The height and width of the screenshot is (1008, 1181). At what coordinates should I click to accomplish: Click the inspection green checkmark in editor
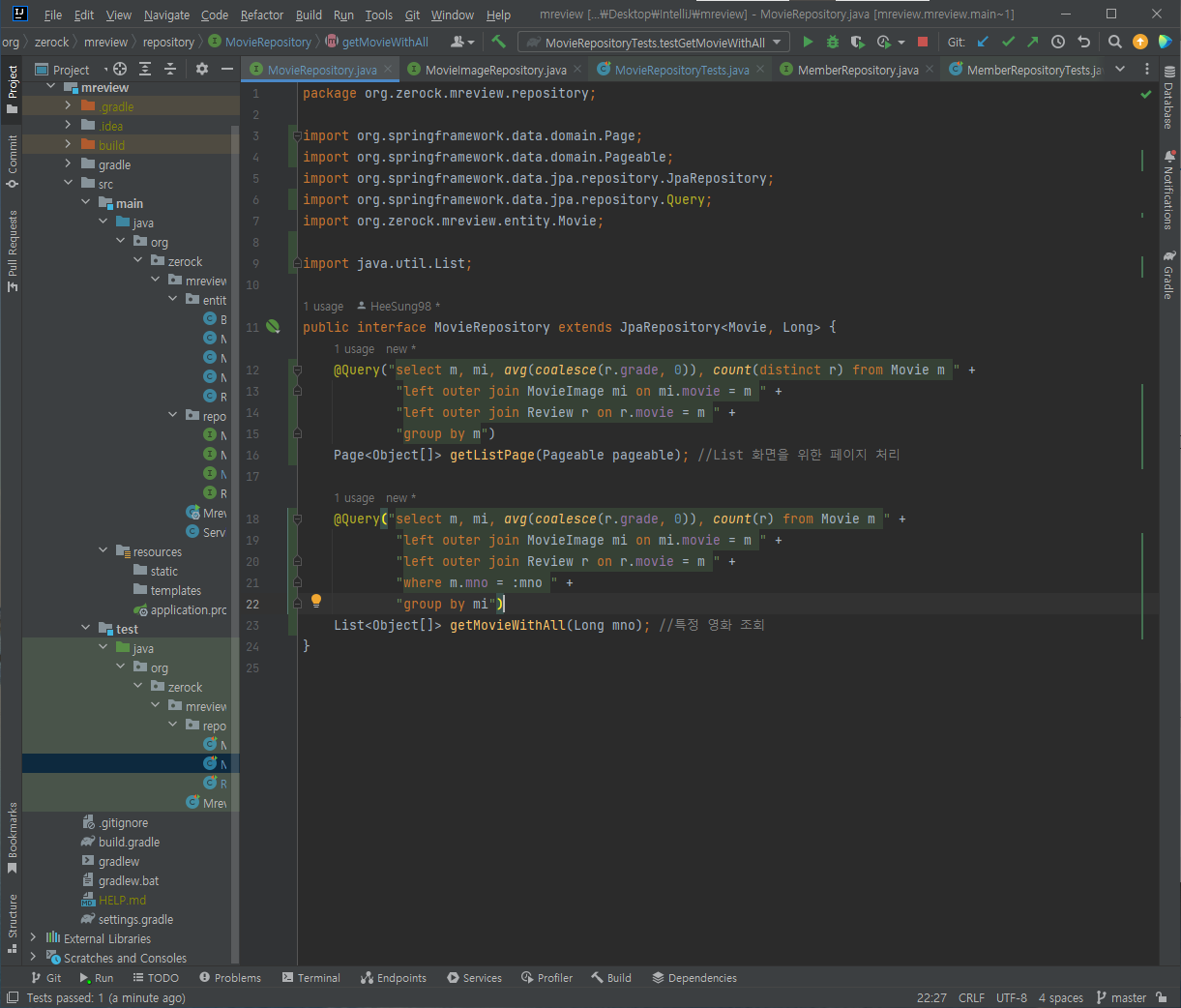(1146, 94)
